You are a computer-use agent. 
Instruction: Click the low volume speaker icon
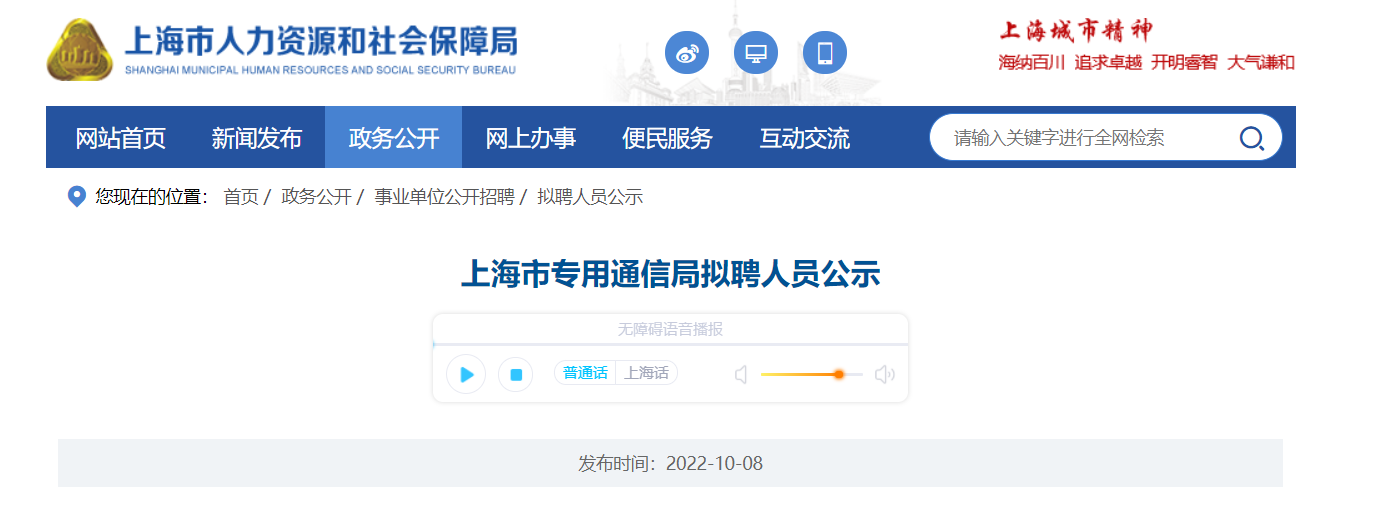tap(741, 375)
